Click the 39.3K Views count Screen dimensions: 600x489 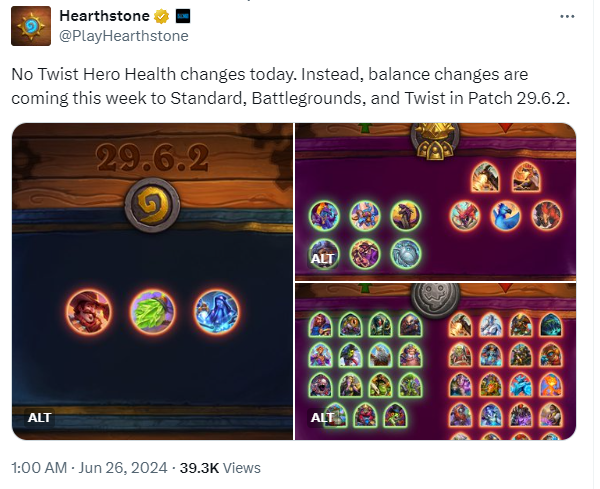point(220,468)
